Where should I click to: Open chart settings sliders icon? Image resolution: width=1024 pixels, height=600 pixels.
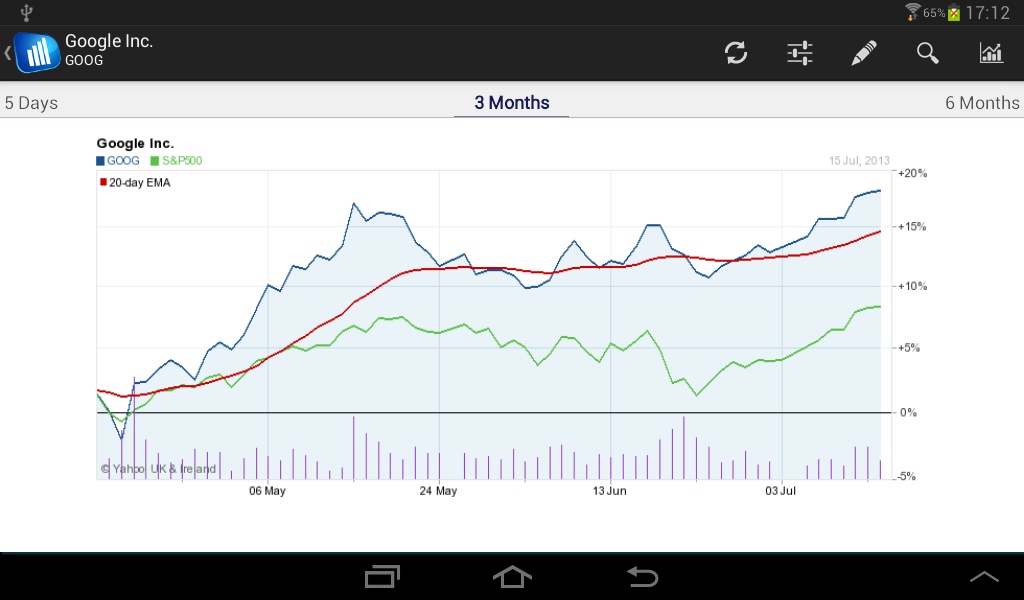(800, 53)
